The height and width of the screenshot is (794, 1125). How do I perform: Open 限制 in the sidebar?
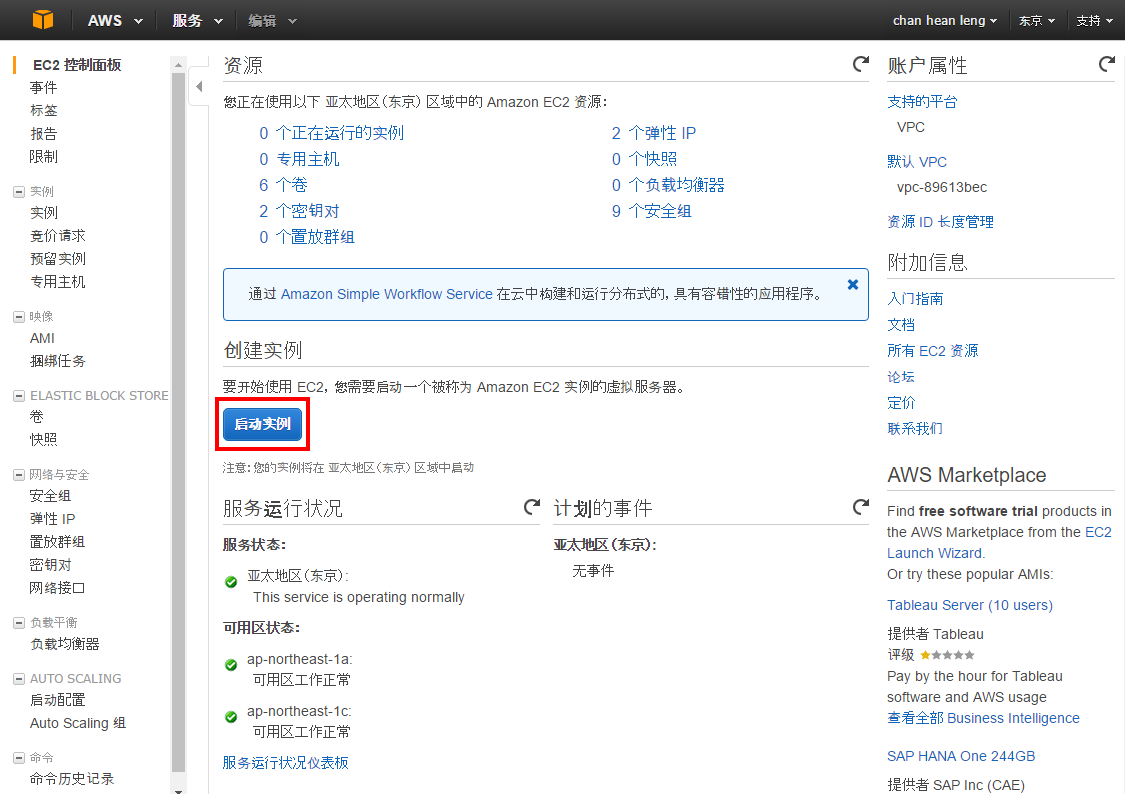coord(43,156)
